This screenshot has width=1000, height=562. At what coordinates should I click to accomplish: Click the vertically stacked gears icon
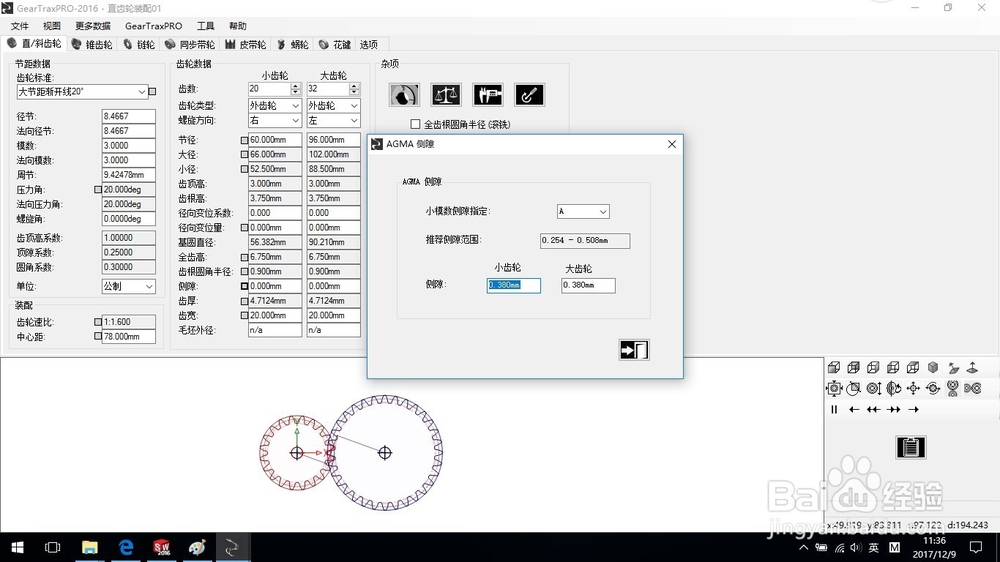point(953,388)
